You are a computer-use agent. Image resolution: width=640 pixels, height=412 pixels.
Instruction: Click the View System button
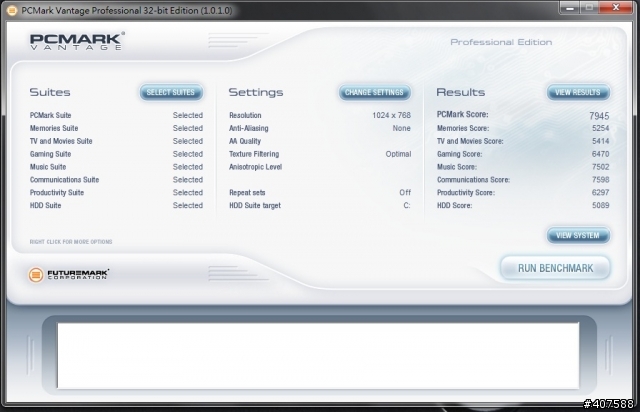(x=578, y=236)
